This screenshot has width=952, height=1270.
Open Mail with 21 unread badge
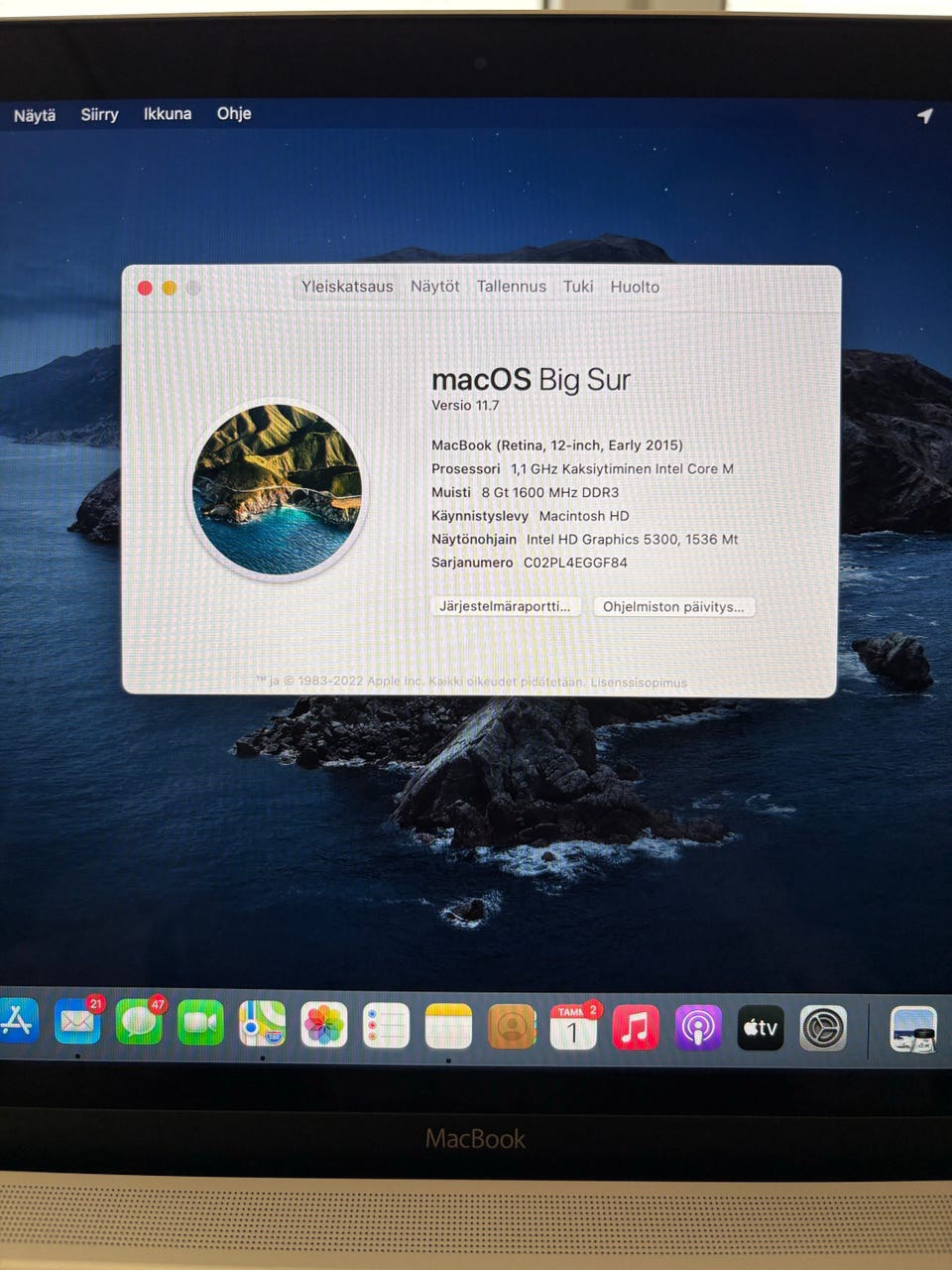click(x=77, y=1023)
